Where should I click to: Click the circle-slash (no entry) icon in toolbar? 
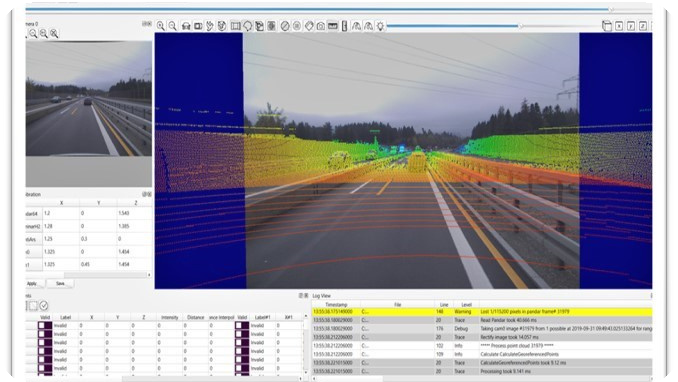tap(285, 26)
